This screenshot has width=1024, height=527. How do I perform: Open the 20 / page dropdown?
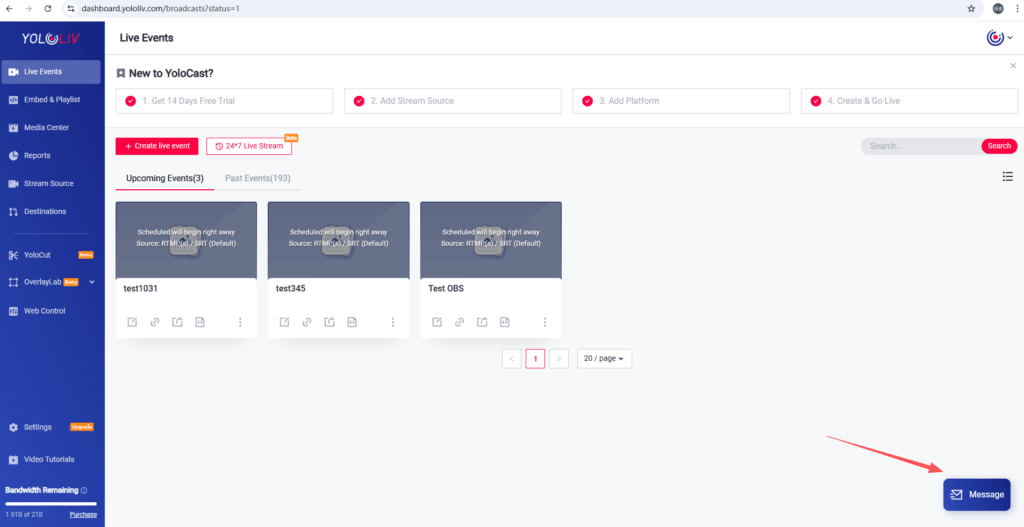604,358
